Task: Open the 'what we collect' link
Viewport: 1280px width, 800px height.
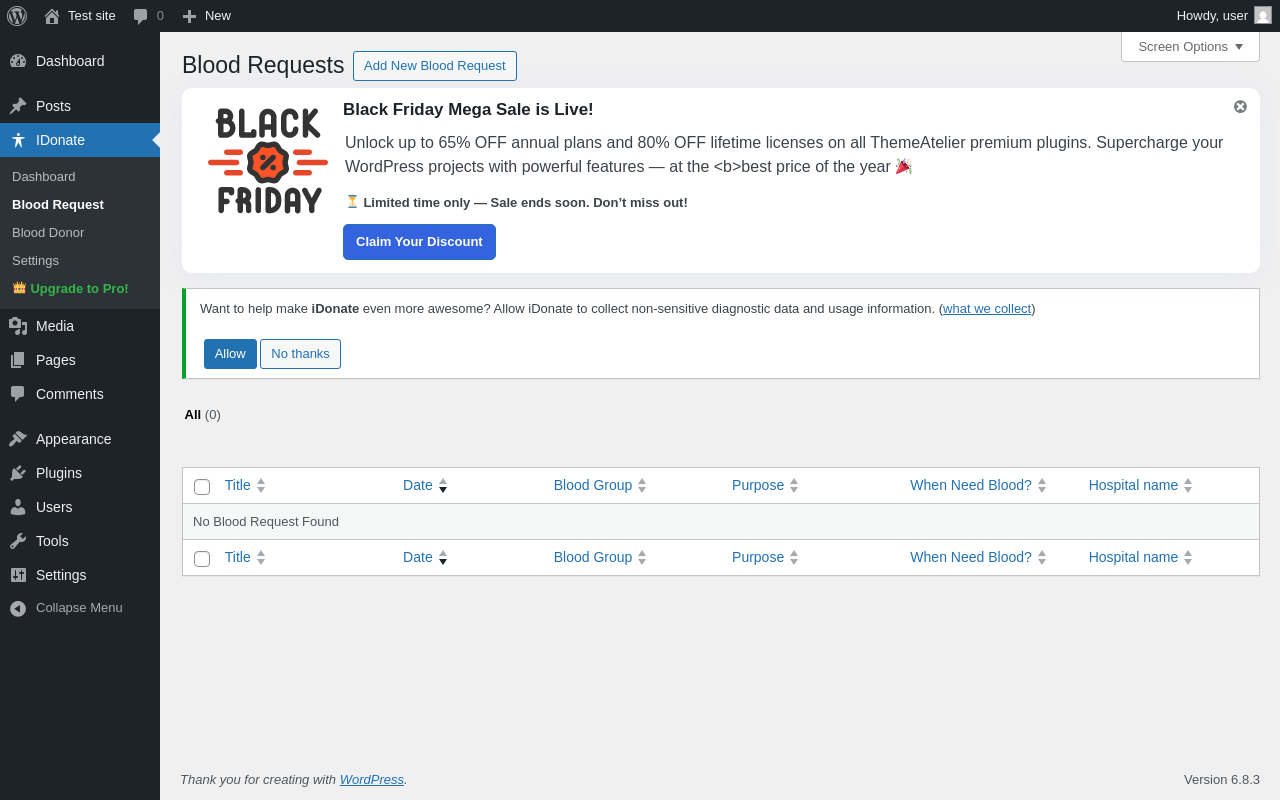Action: [987, 309]
